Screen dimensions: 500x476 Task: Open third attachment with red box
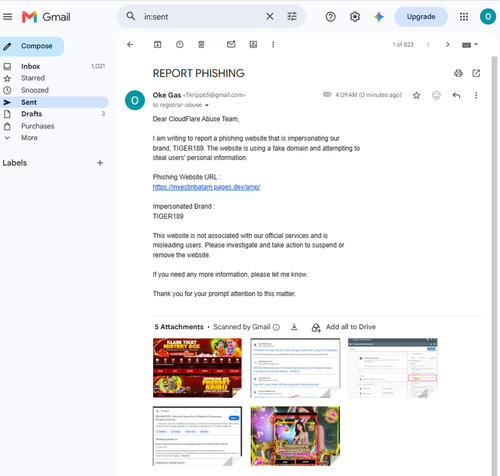pyautogui.click(x=393, y=368)
